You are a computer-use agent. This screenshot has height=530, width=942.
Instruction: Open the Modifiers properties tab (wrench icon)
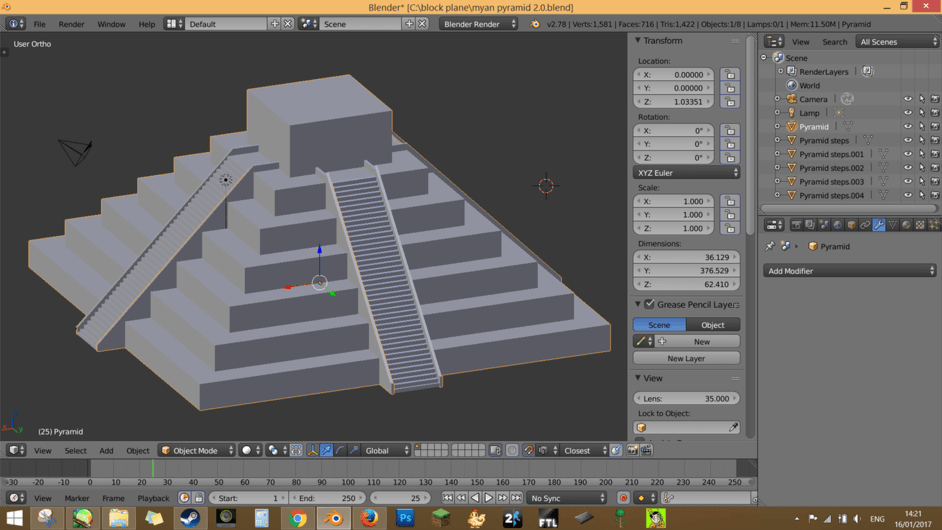879,225
